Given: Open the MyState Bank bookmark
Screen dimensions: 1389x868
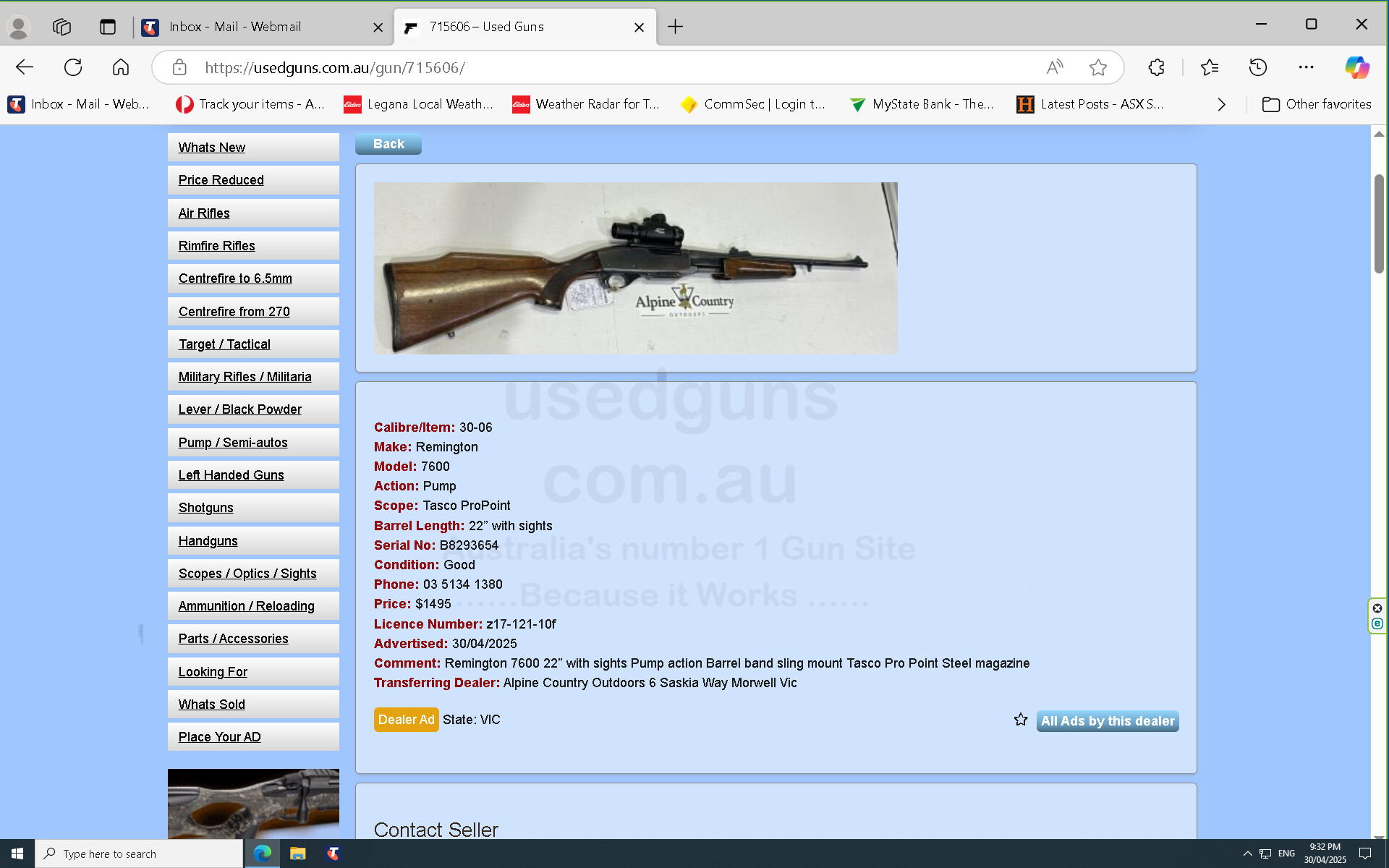Looking at the screenshot, I should pyautogui.click(x=922, y=104).
